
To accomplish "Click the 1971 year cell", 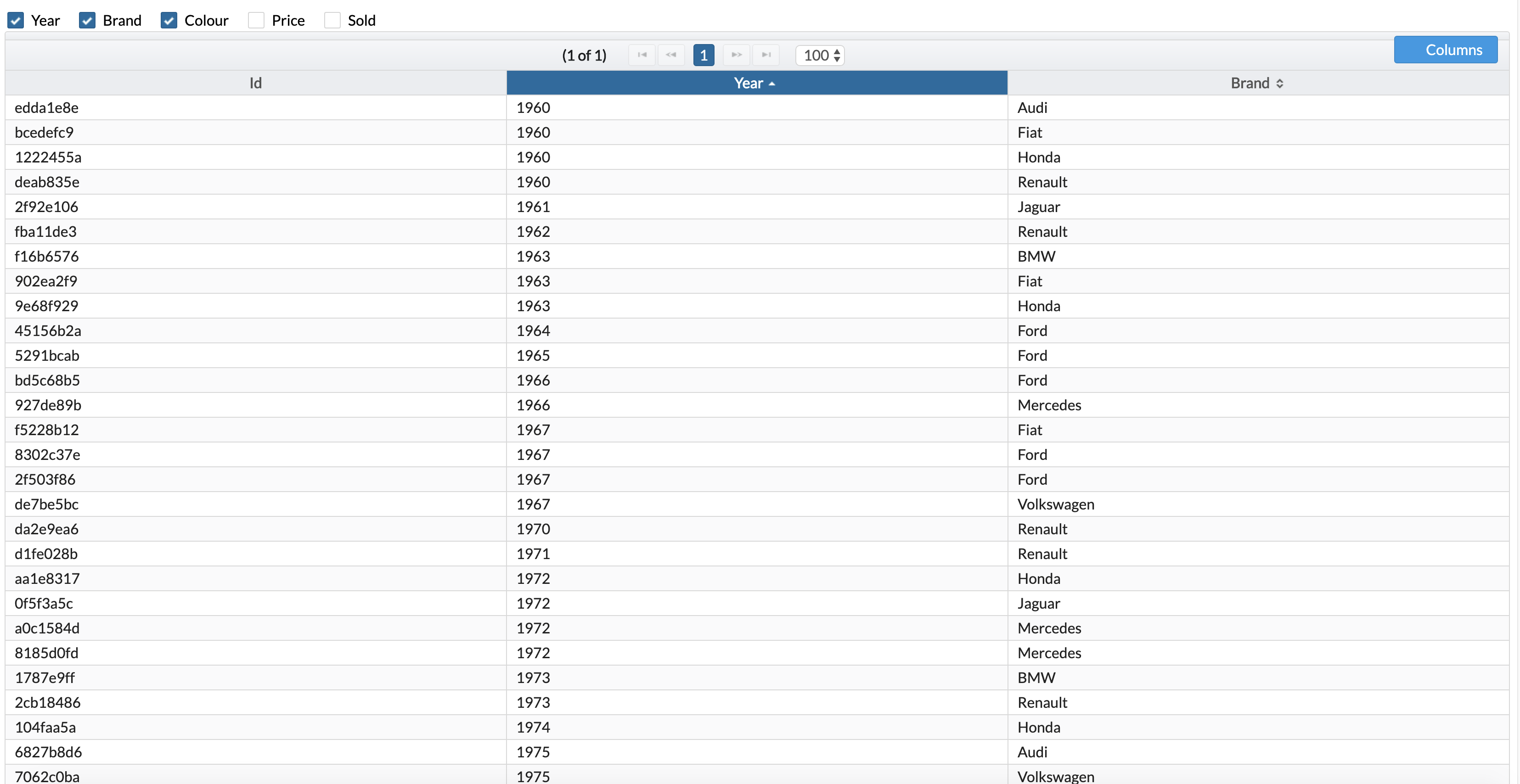I will coord(757,554).
